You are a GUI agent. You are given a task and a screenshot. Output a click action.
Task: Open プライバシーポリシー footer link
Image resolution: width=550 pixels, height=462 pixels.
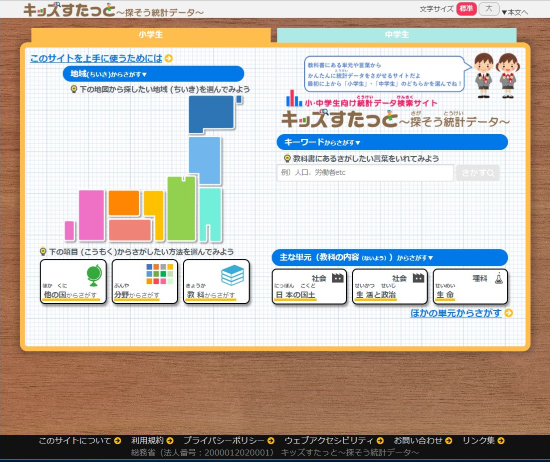pos(224,441)
